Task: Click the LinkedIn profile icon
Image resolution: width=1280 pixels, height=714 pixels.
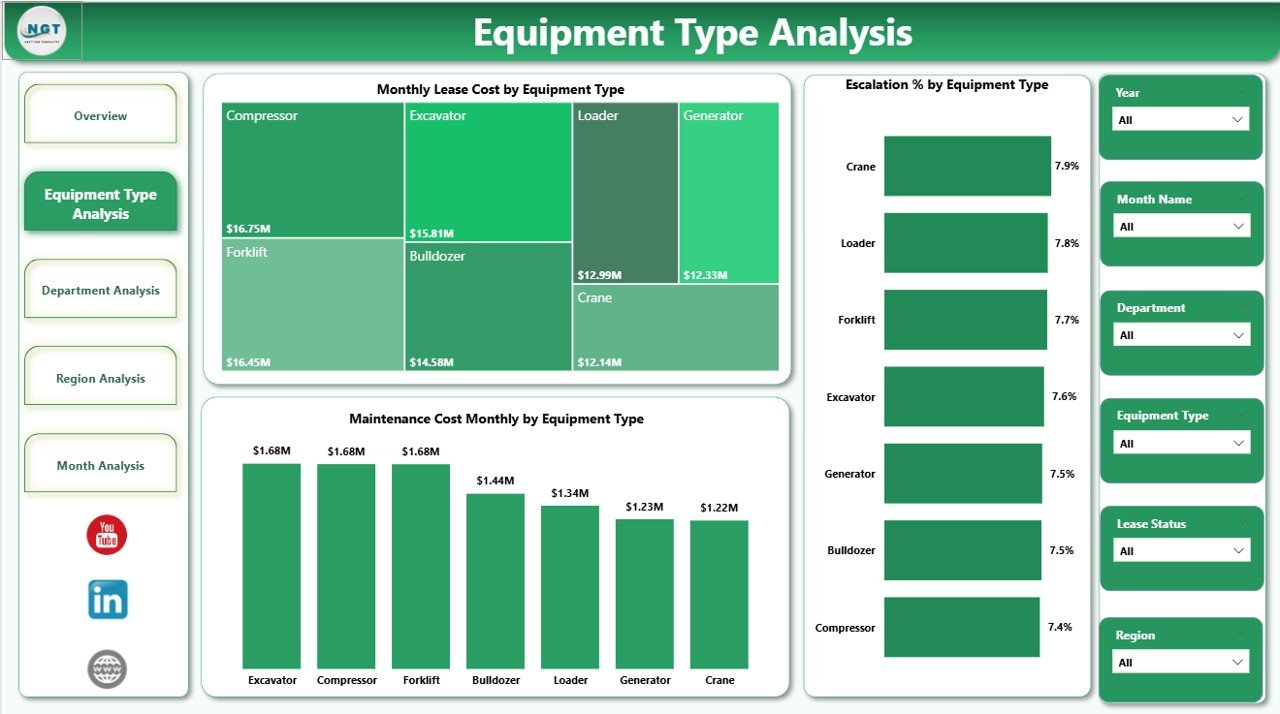Action: pos(106,599)
